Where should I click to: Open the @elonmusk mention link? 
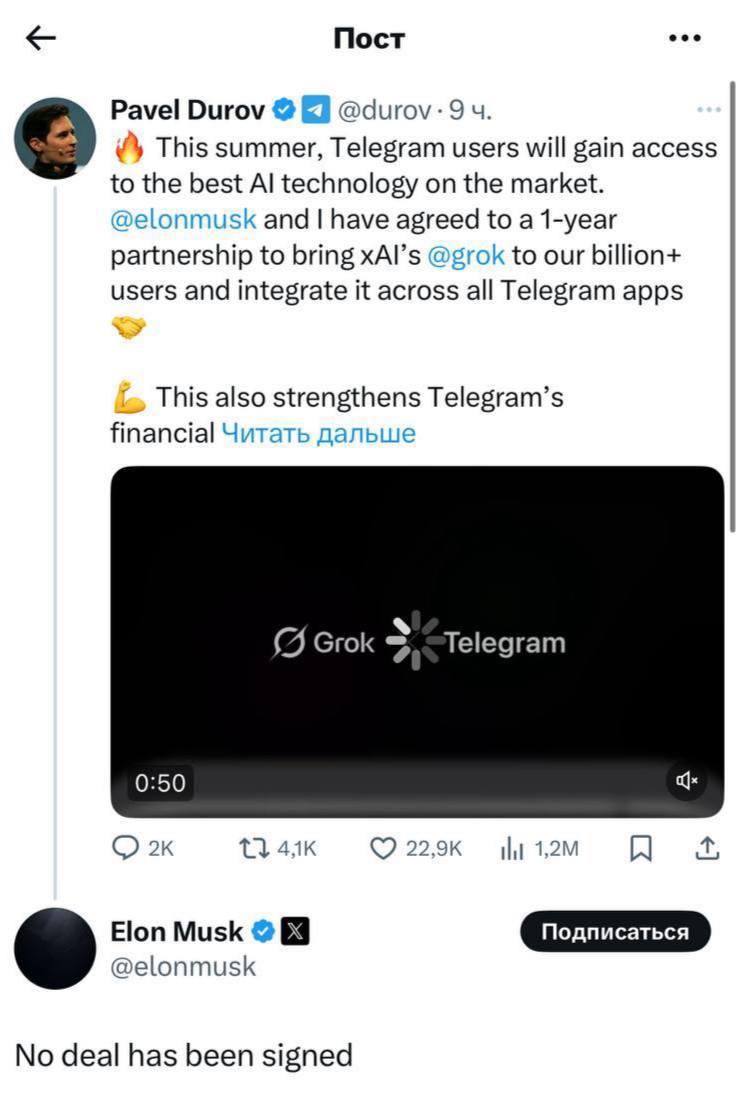click(184, 219)
